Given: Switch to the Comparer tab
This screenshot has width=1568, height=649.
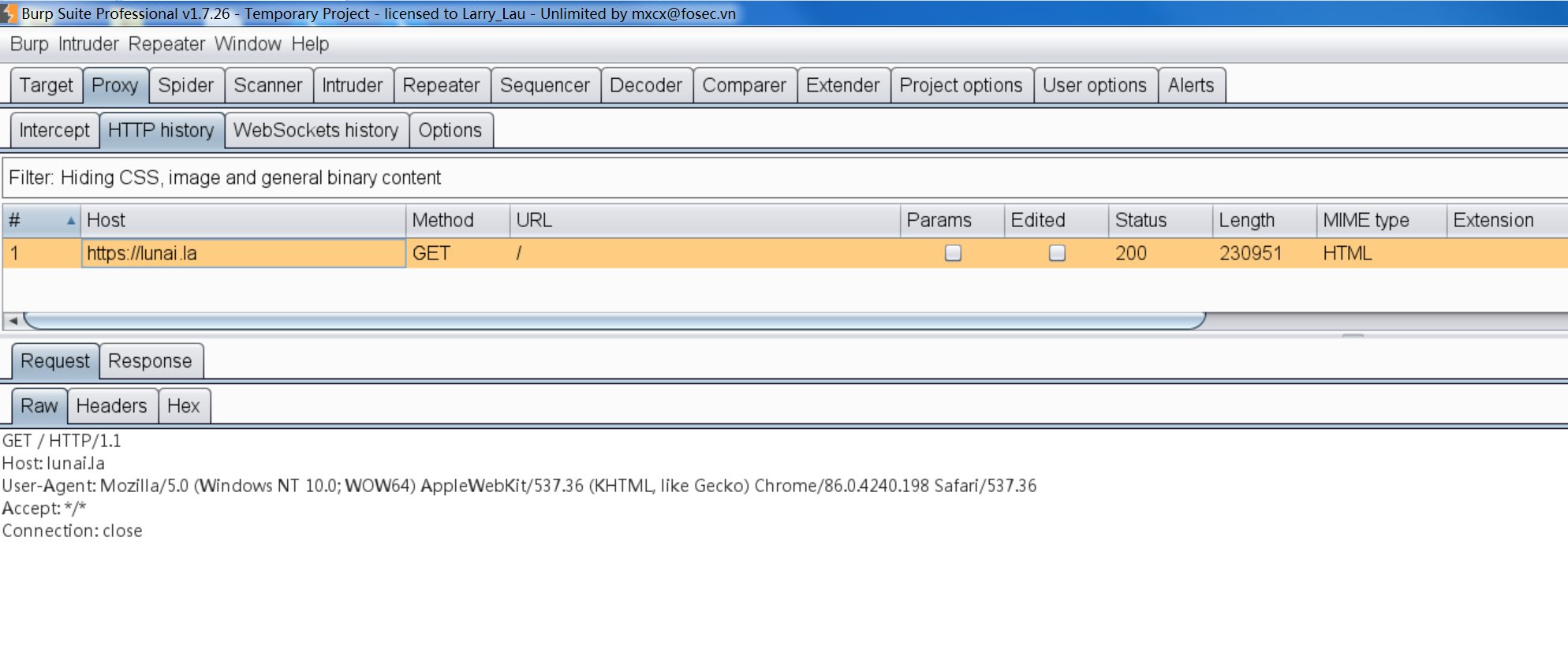Looking at the screenshot, I should pyautogui.click(x=745, y=85).
